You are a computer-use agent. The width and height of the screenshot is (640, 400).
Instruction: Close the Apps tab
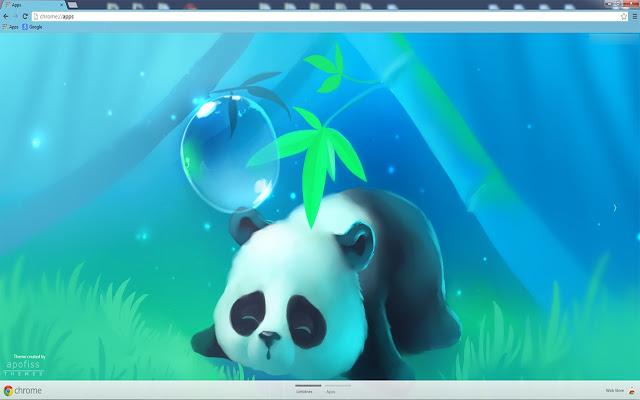click(62, 5)
